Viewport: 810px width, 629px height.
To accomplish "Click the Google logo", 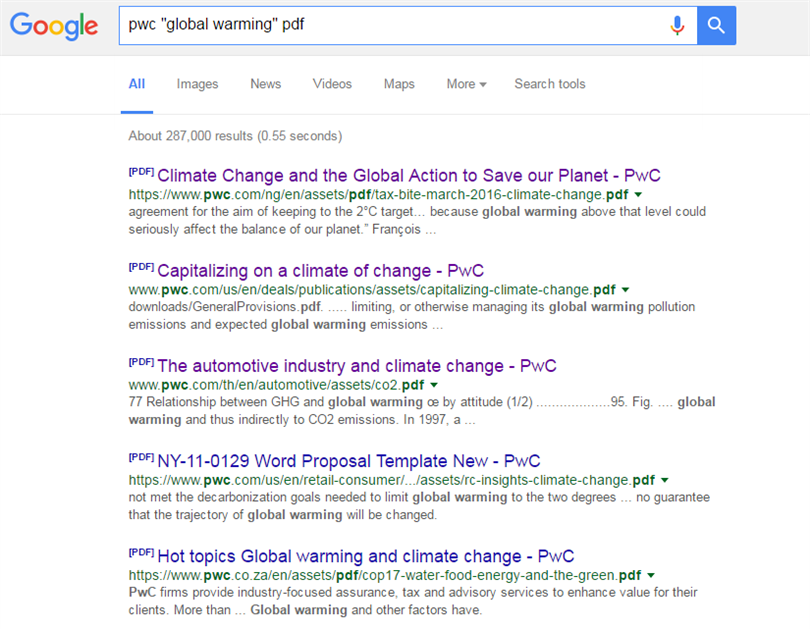I will (x=54, y=25).
